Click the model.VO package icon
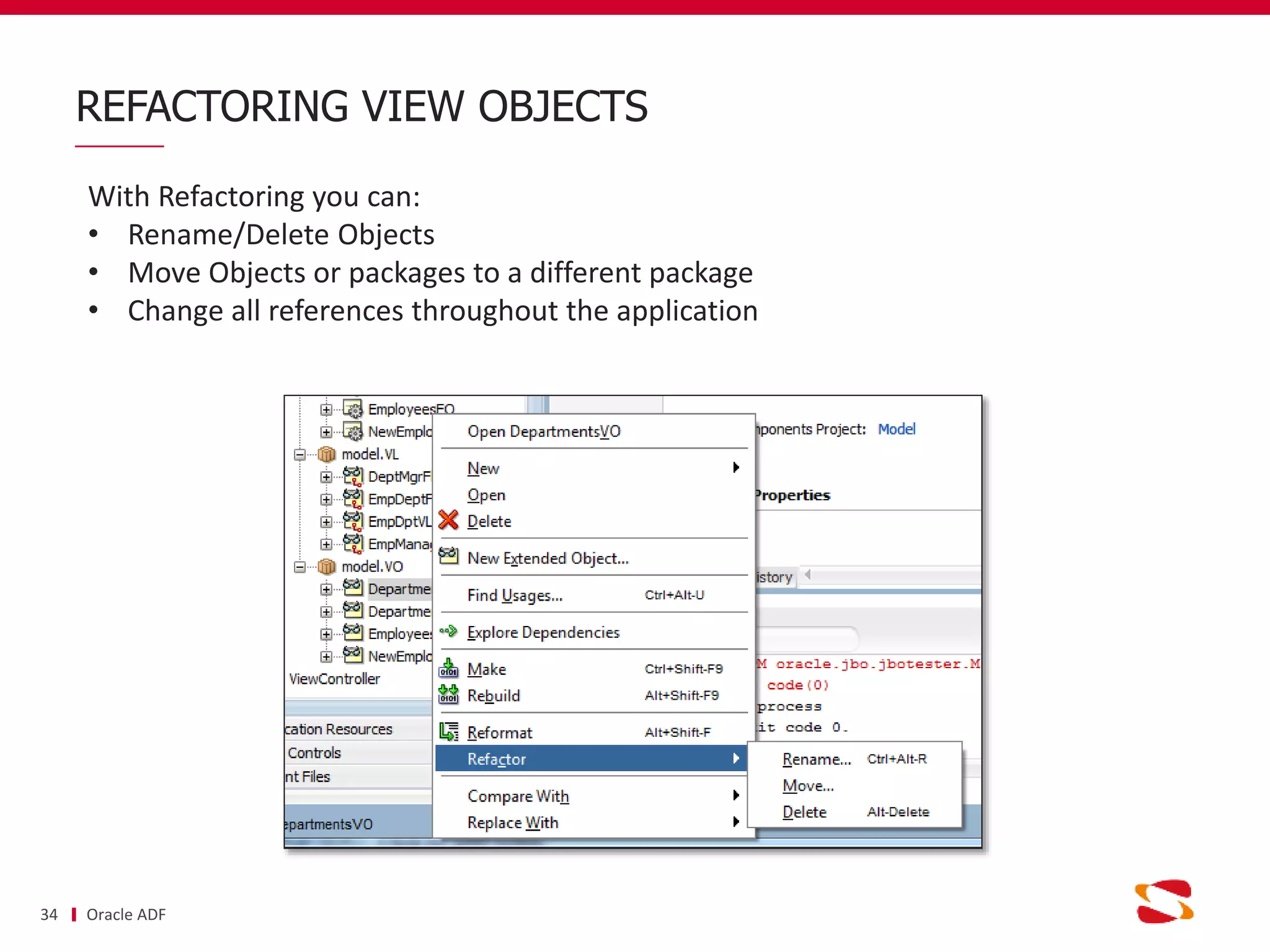The width and height of the screenshot is (1270, 952). coord(326,566)
